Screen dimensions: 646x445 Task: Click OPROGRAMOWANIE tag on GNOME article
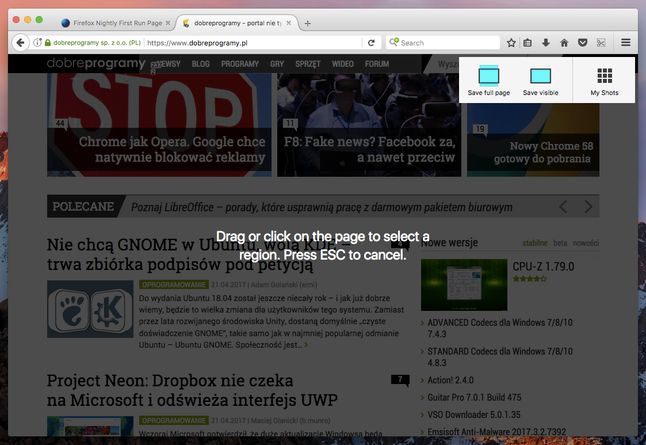click(x=173, y=285)
